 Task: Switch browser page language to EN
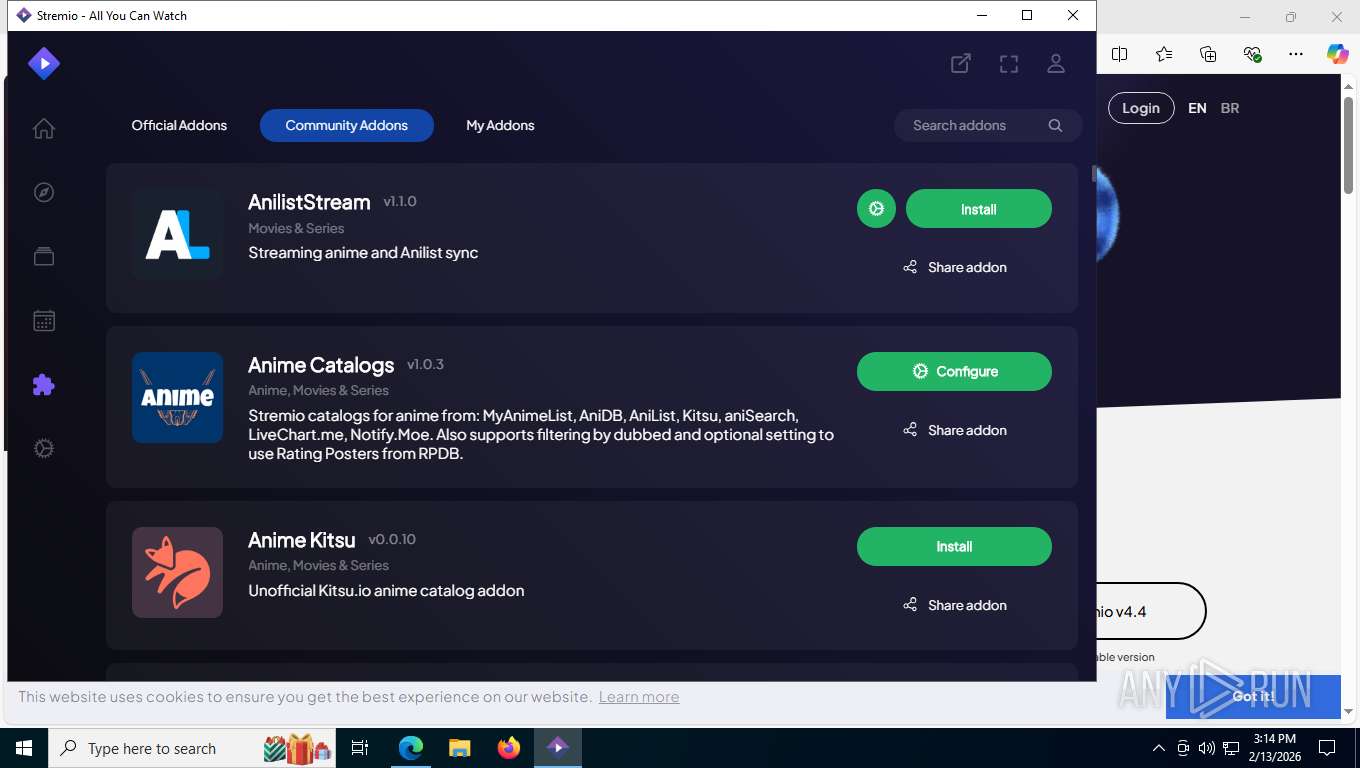[1197, 108]
